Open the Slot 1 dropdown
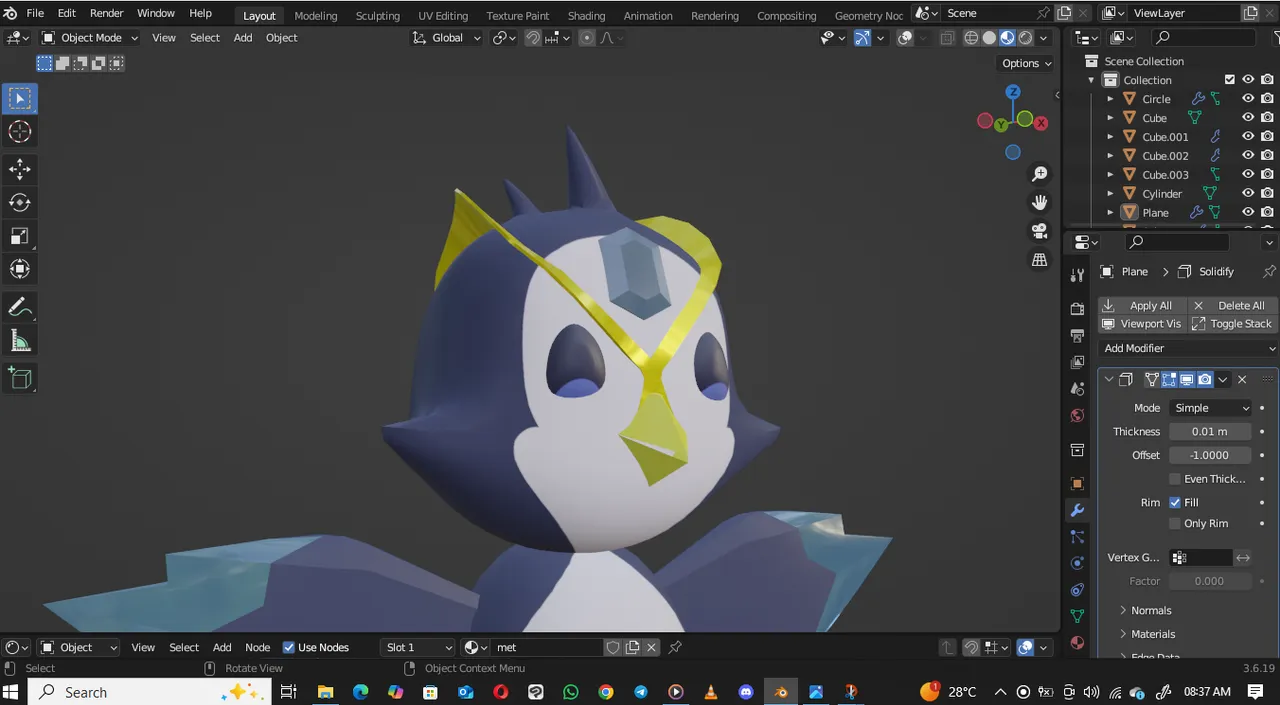Screen dimensions: 1280x705 click(418, 647)
